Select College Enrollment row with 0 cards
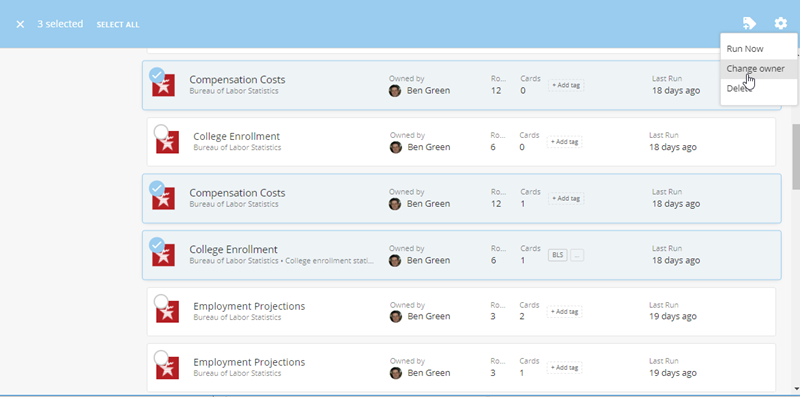This screenshot has width=800, height=397. 161,132
